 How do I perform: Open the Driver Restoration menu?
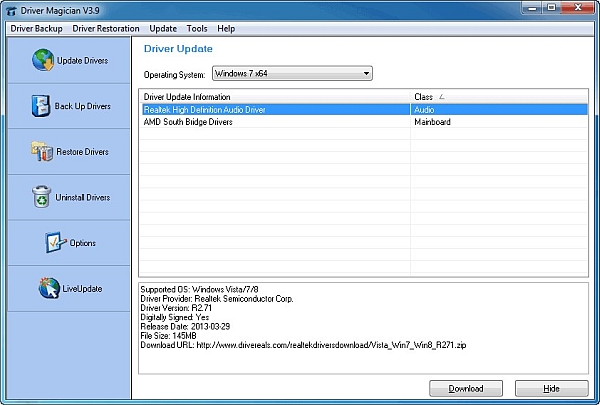pyautogui.click(x=106, y=29)
